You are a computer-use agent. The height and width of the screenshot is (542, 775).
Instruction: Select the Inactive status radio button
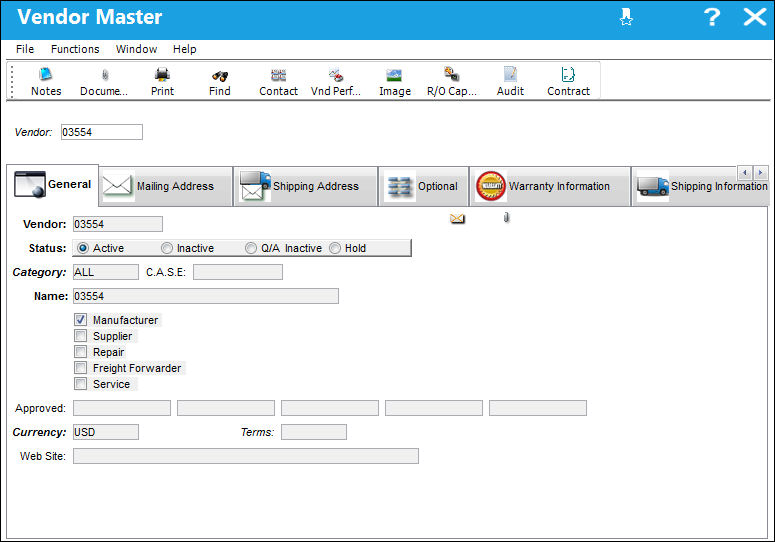(167, 248)
